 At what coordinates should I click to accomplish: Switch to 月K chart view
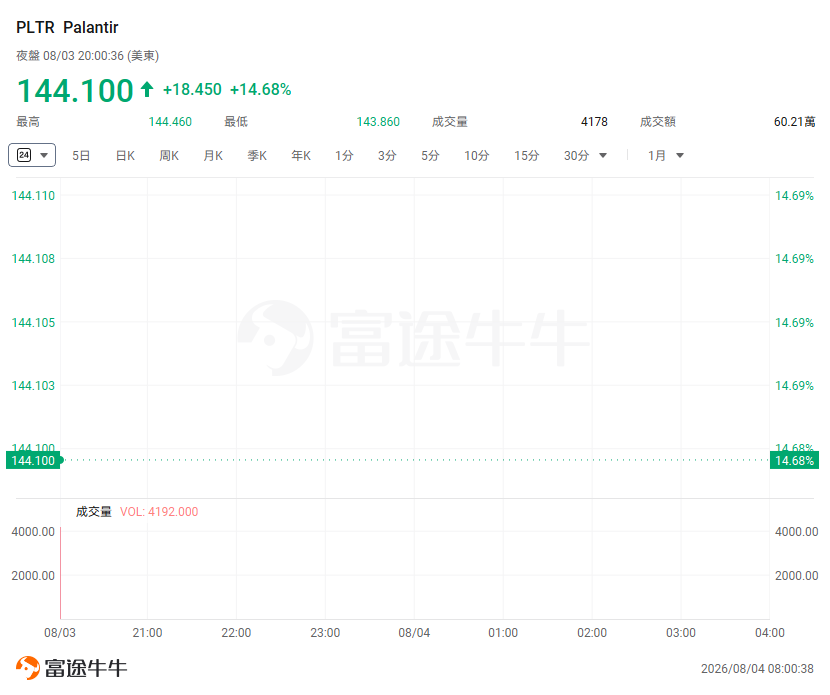pos(213,156)
